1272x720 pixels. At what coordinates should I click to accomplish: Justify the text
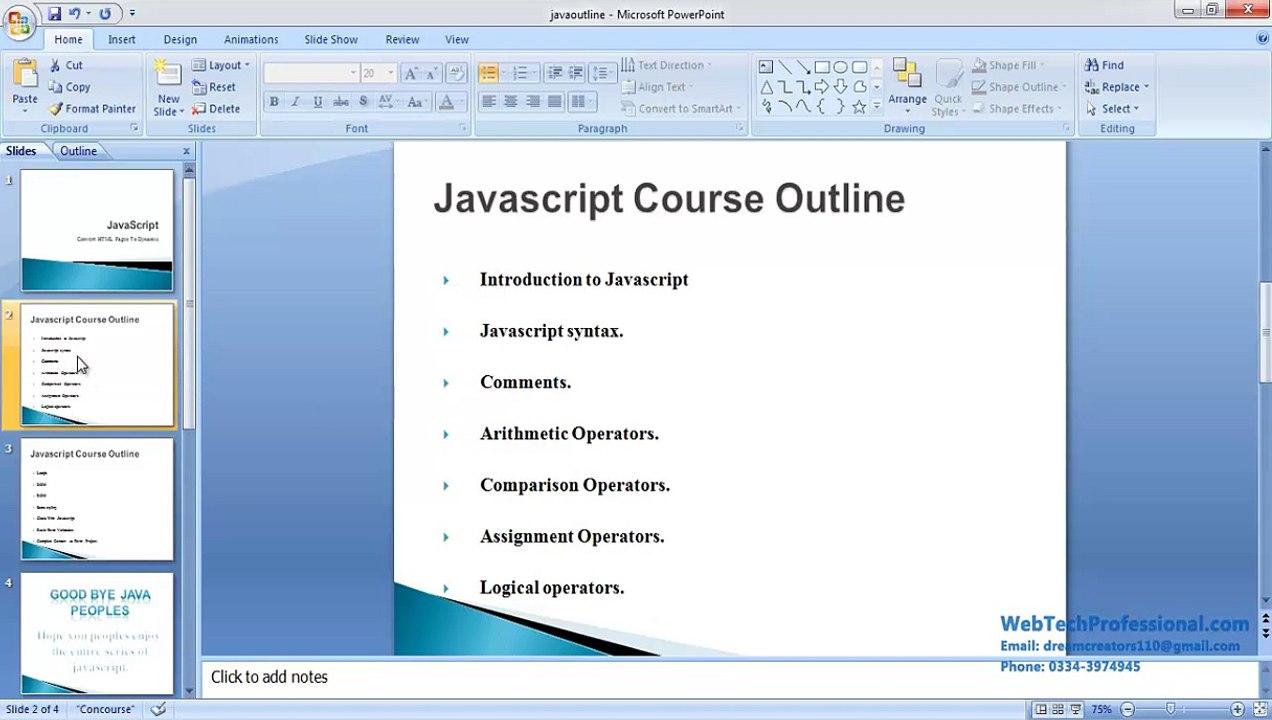click(x=555, y=102)
